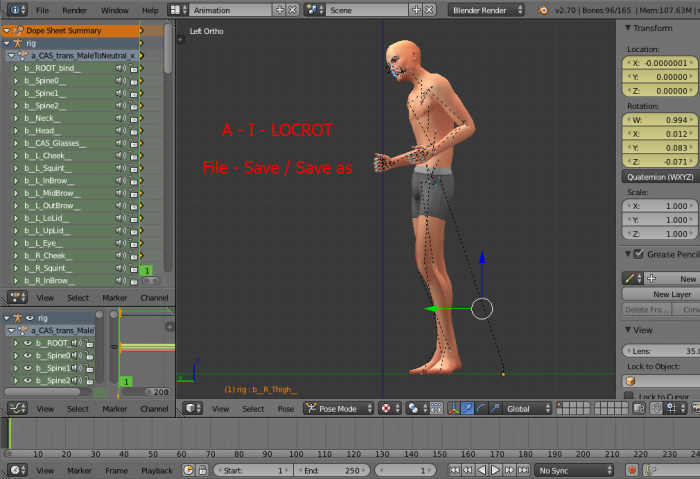Toggle visibility eye for b__ROOT channel
The height and width of the screenshot is (479, 700).
pyautogui.click(x=27, y=342)
